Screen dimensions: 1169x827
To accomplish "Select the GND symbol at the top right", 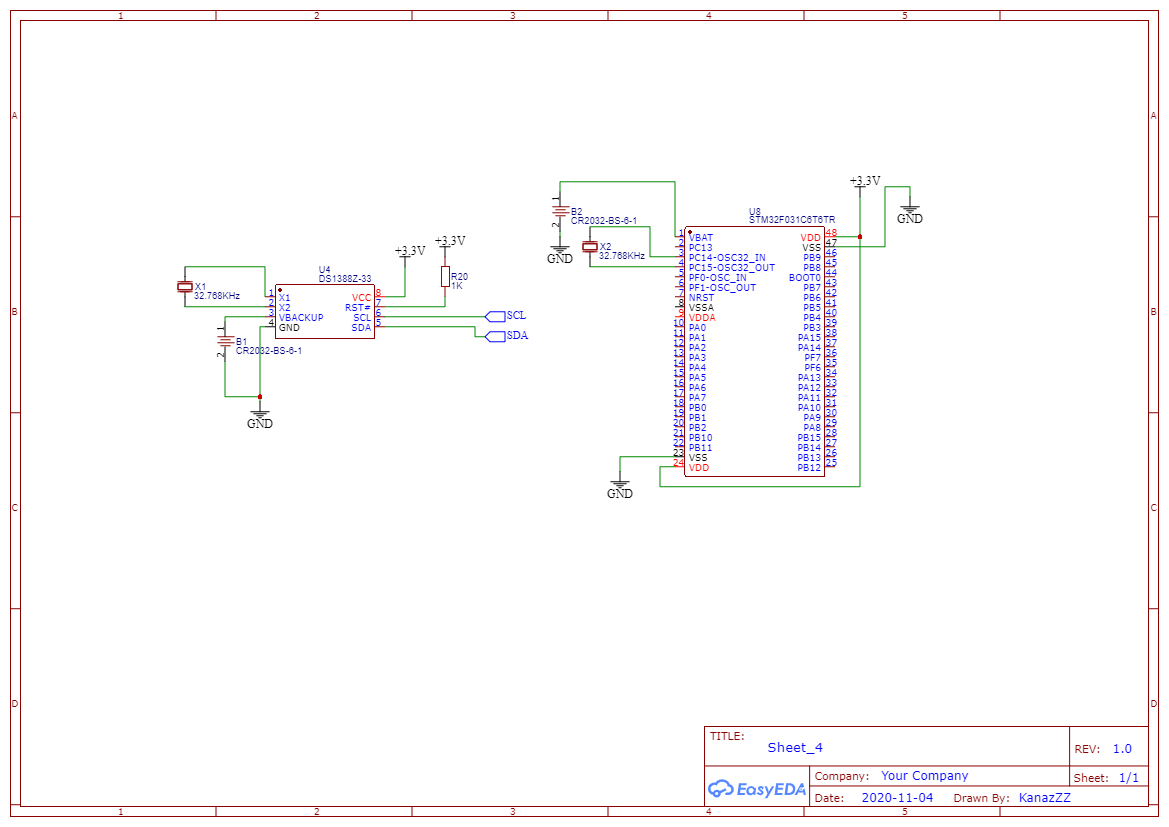I will (909, 212).
